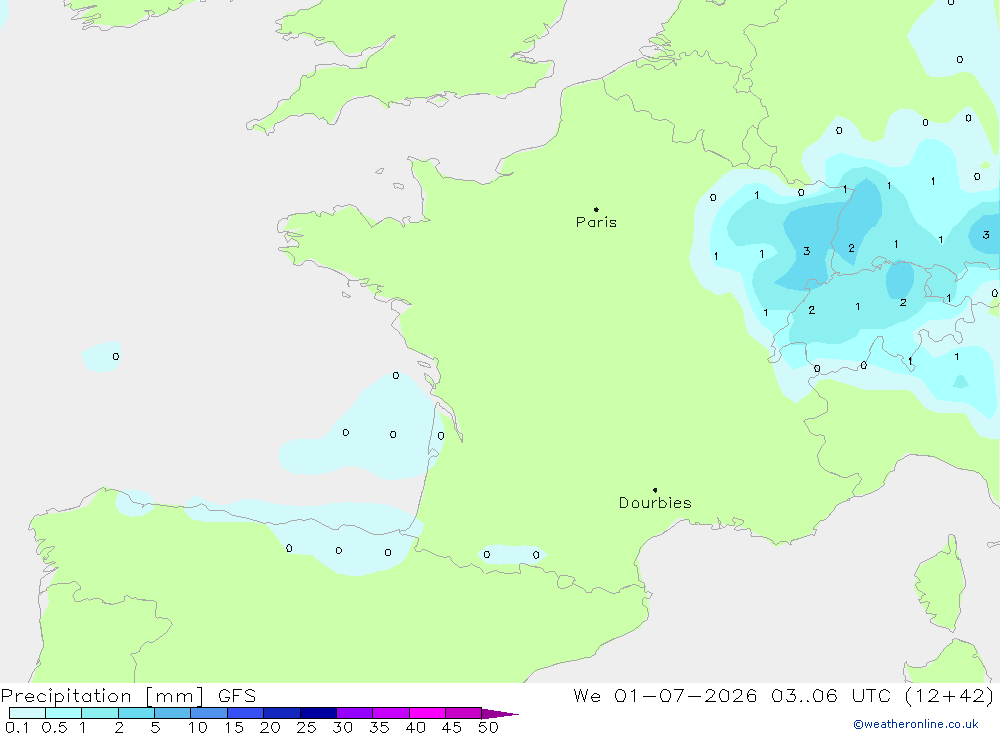Pick the 0.5–1 mm legend swatch
1000x733 pixels.
pyautogui.click(x=64, y=713)
